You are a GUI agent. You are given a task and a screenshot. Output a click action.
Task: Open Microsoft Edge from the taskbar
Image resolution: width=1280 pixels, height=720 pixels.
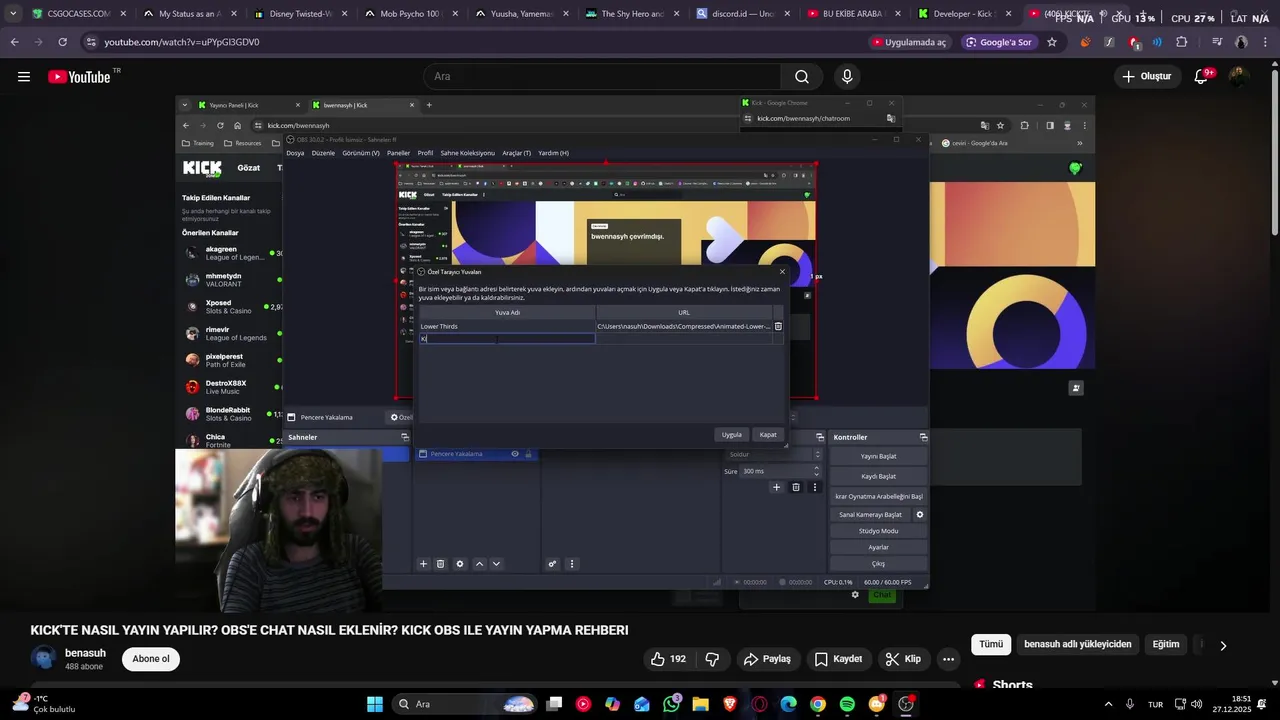788,704
